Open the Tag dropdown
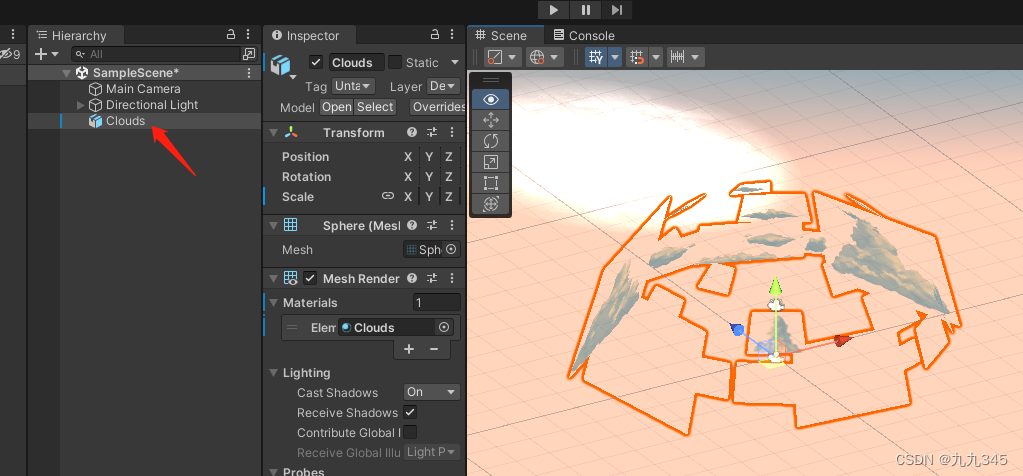 (354, 86)
